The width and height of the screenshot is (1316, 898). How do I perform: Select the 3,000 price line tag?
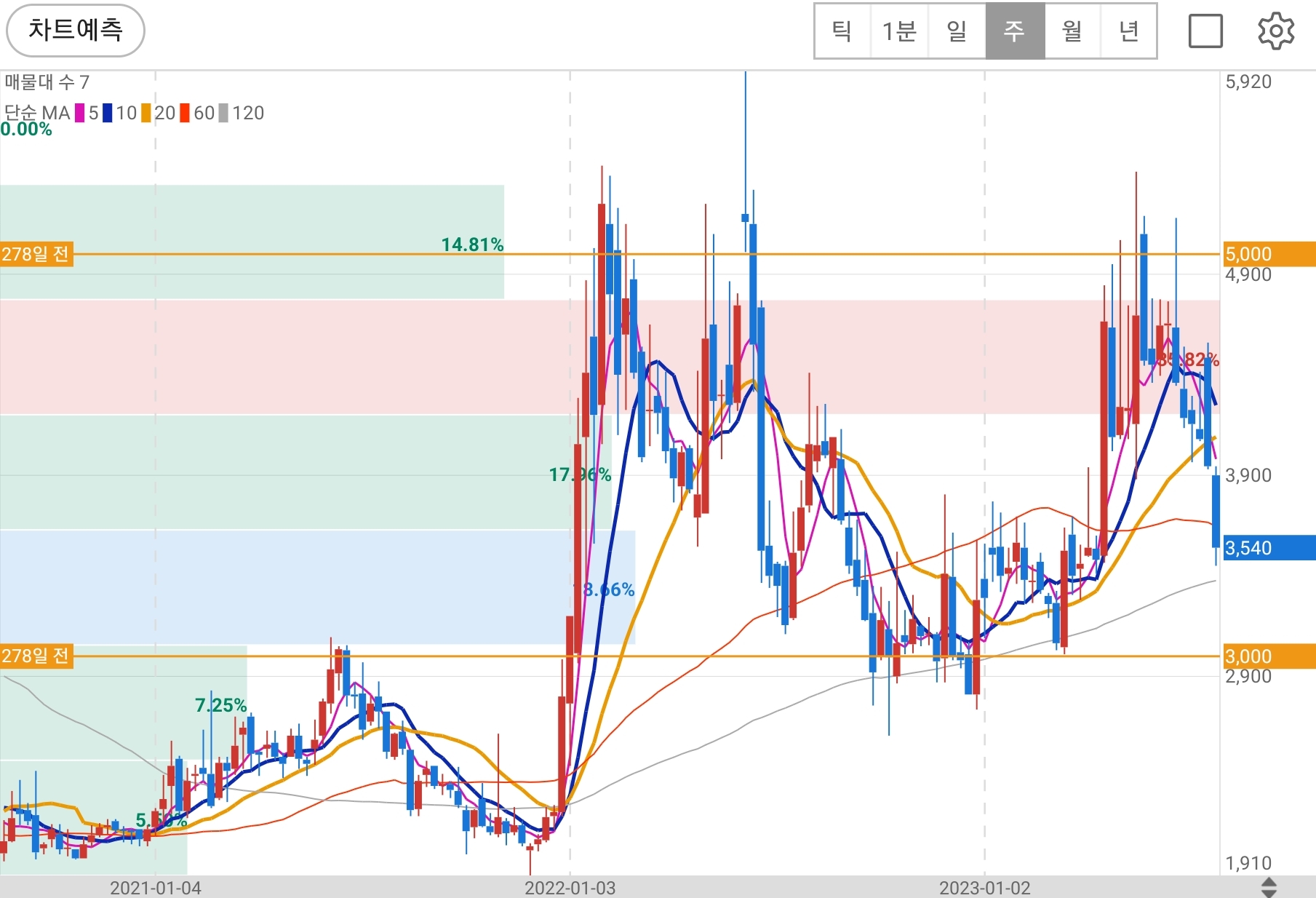[1269, 656]
